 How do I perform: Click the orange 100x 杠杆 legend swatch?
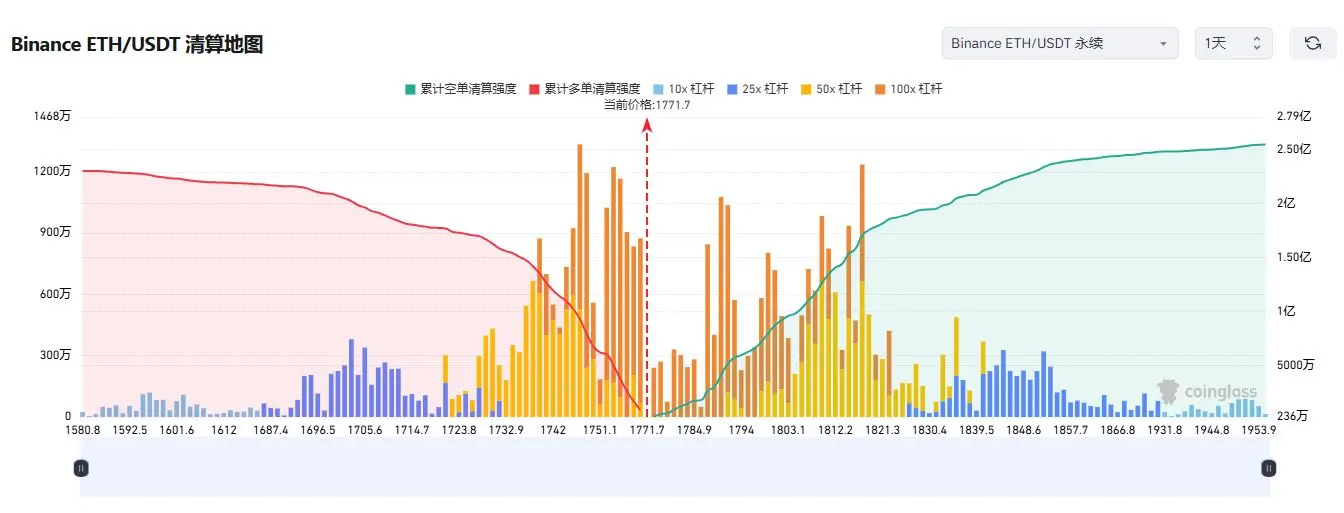pos(880,89)
